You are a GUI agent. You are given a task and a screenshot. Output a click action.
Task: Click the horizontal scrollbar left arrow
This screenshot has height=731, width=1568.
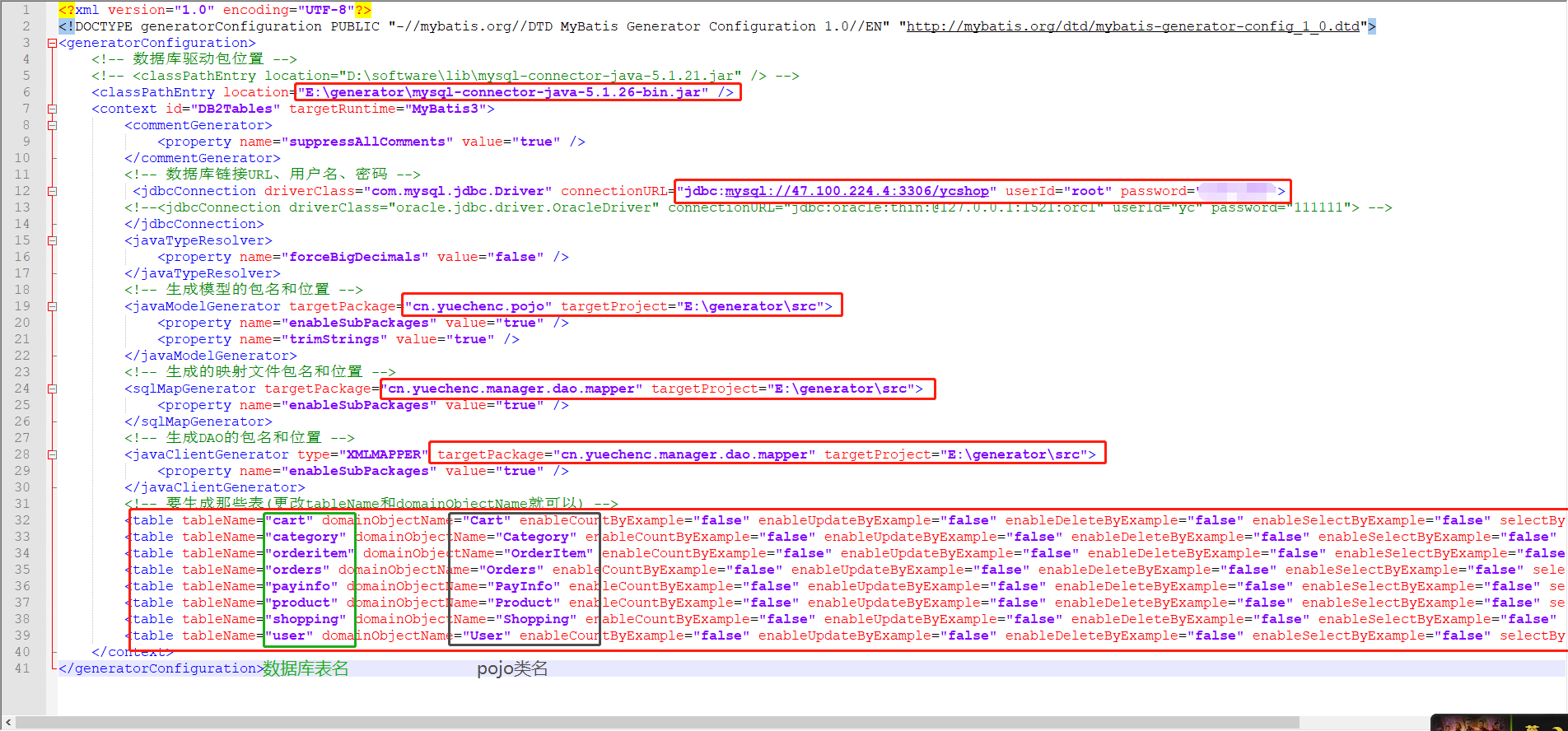coord(8,723)
